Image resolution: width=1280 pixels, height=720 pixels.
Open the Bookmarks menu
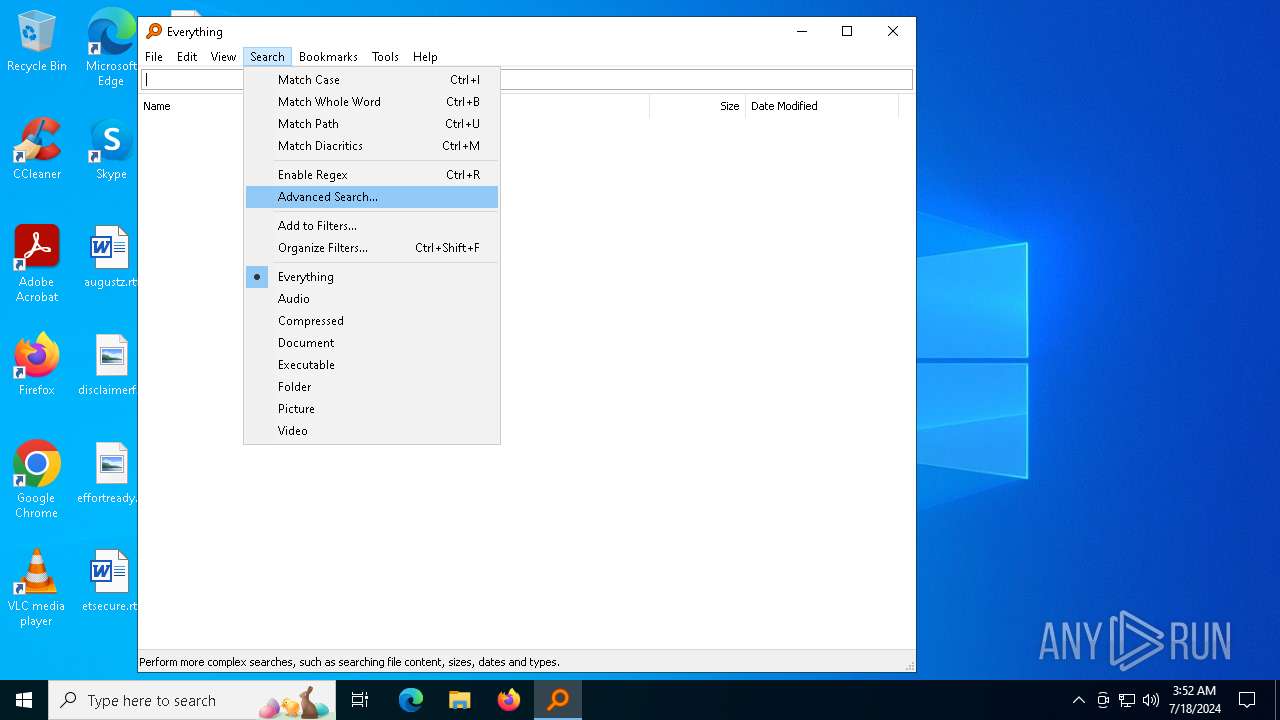click(x=328, y=57)
